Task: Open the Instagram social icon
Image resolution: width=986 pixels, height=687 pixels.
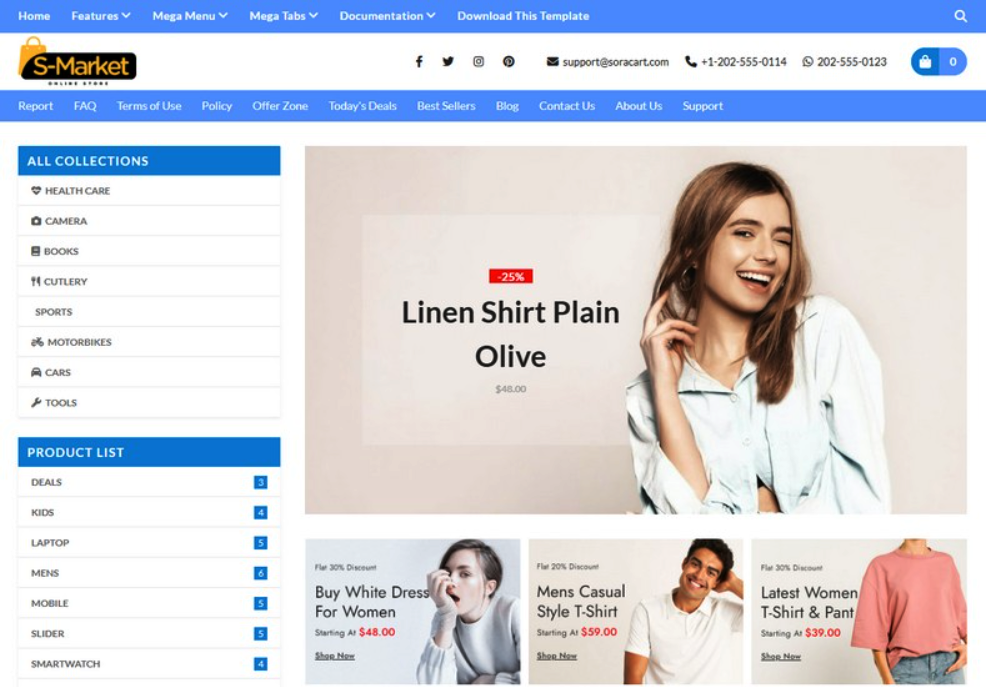Action: point(478,62)
